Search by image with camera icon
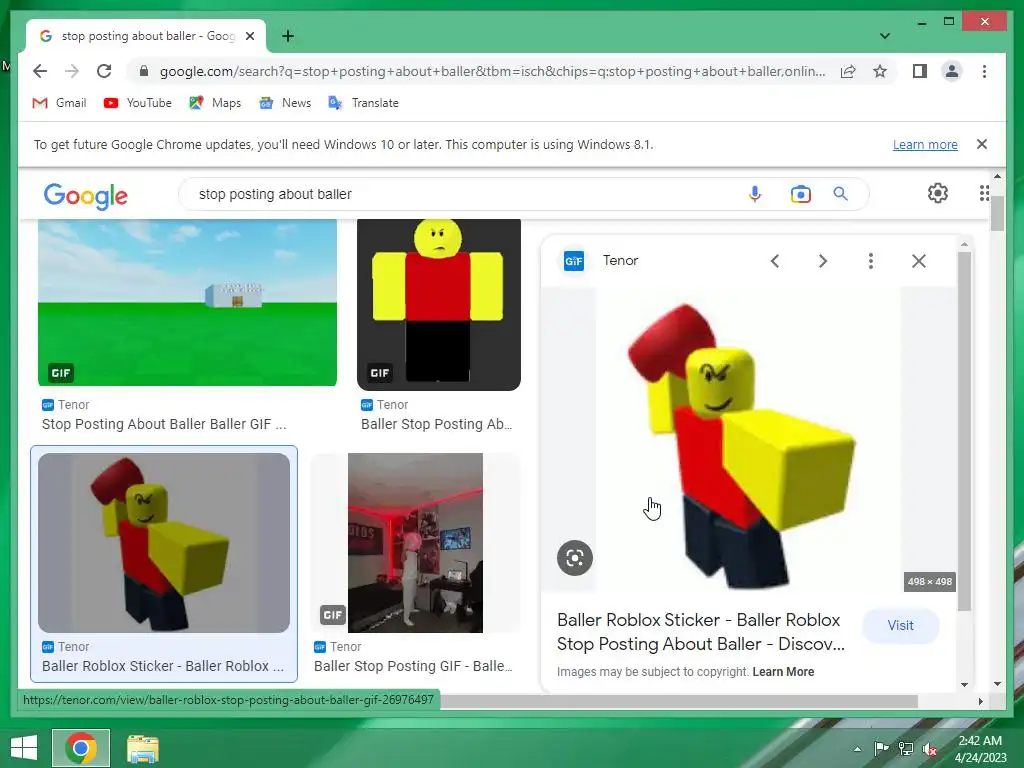1024x768 pixels. (x=801, y=194)
